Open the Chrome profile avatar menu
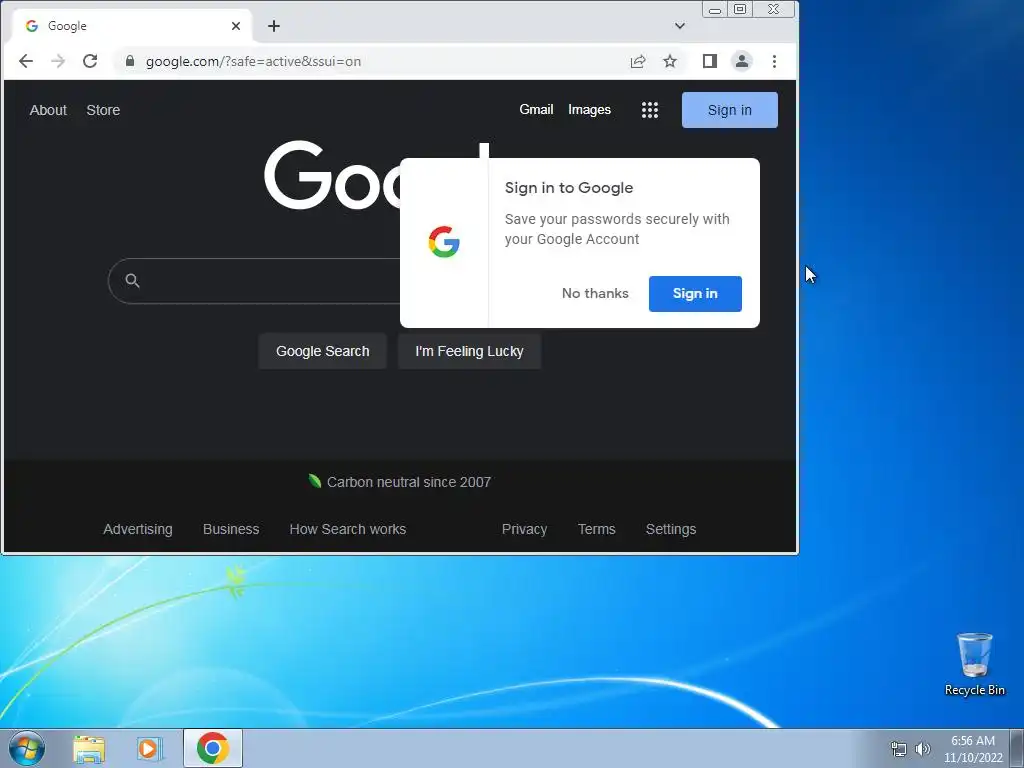1024x768 pixels. [742, 61]
